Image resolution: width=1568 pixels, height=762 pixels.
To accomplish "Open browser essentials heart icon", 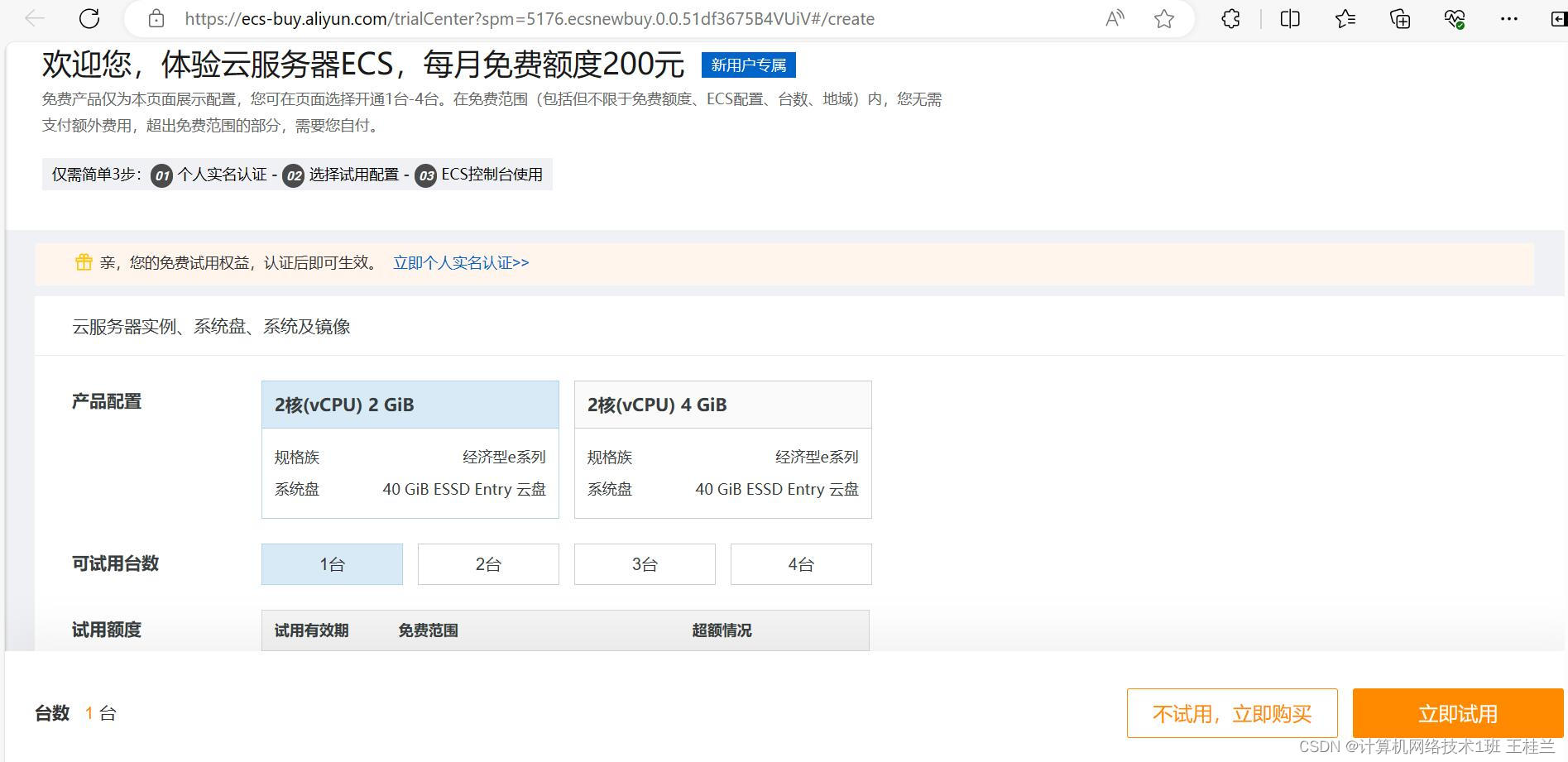I will 1455,18.
